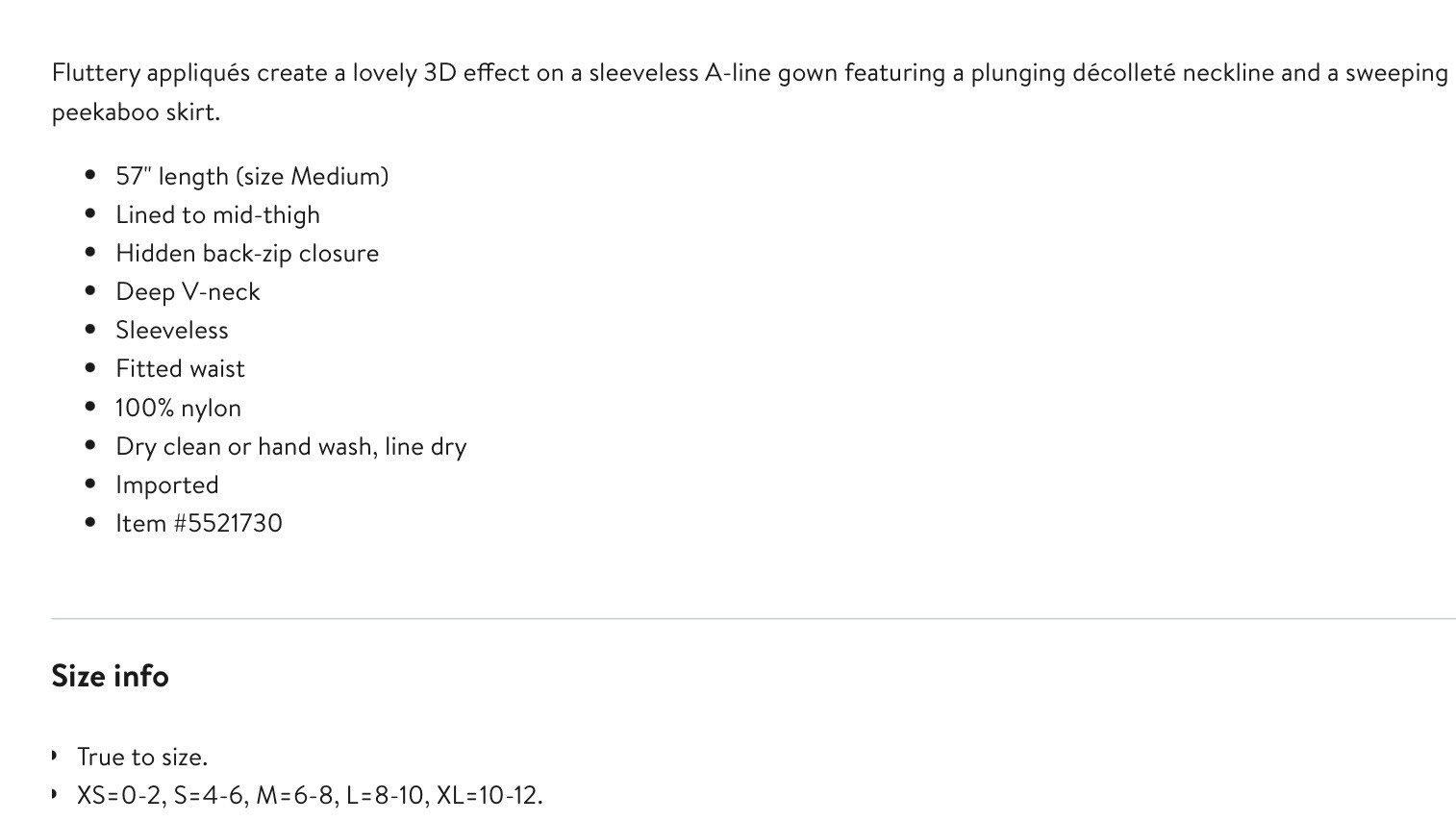Click the bullet before 'True to size.'
Viewport: 1456px width, 821px height.
[54, 756]
